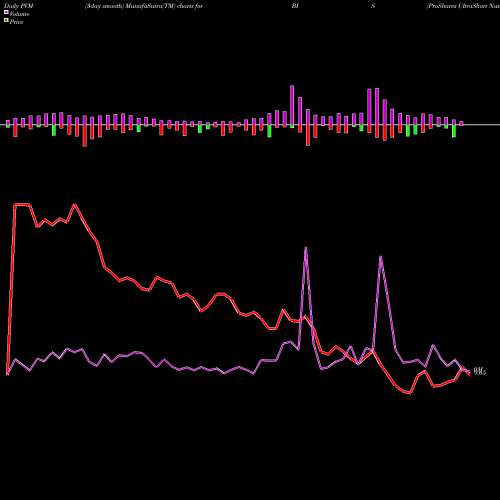Viewport: 500px width, 500px height.
Task: Click the end value label at the right end of the lines
Action: pyautogui.click(x=480, y=371)
